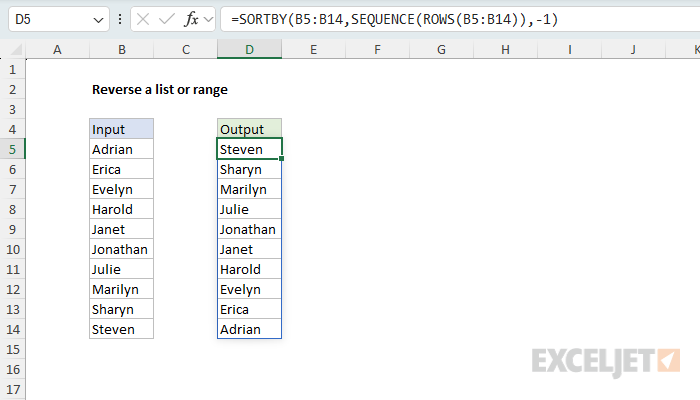Select input cell 'Adrian' in column B
Viewport: 700px width, 400px height.
click(x=121, y=149)
